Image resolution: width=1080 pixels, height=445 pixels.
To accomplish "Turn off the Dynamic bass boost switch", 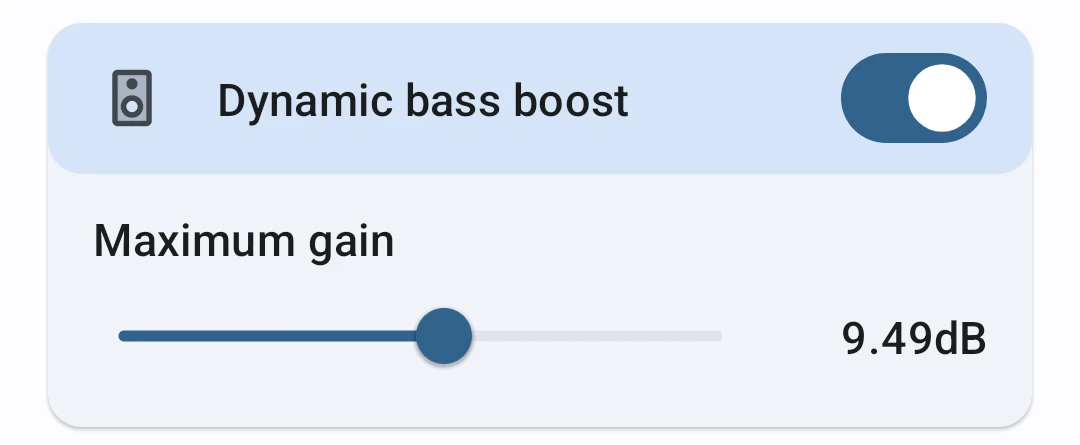I will coord(913,98).
